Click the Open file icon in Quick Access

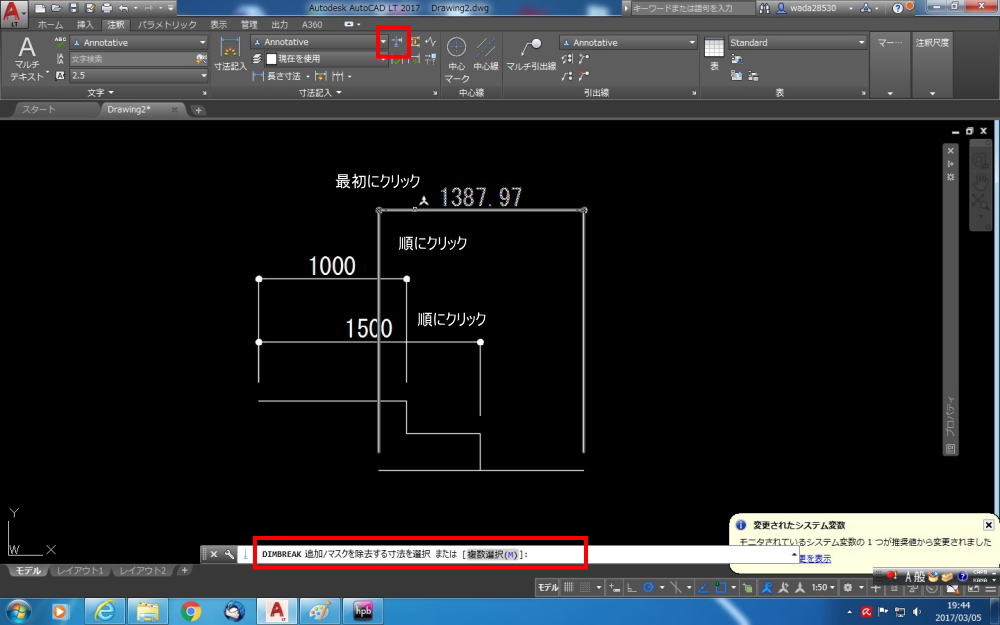pos(57,8)
